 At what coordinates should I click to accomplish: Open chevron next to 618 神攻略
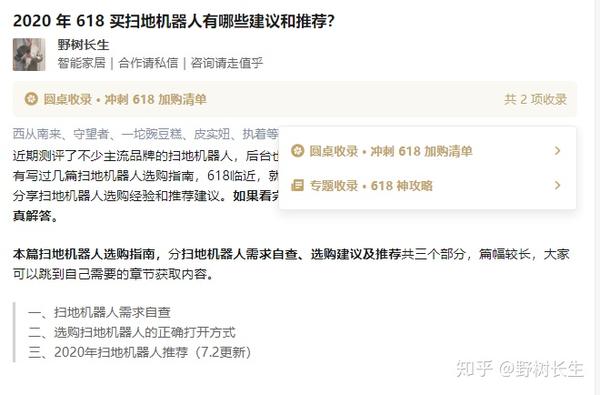[x=558, y=186]
